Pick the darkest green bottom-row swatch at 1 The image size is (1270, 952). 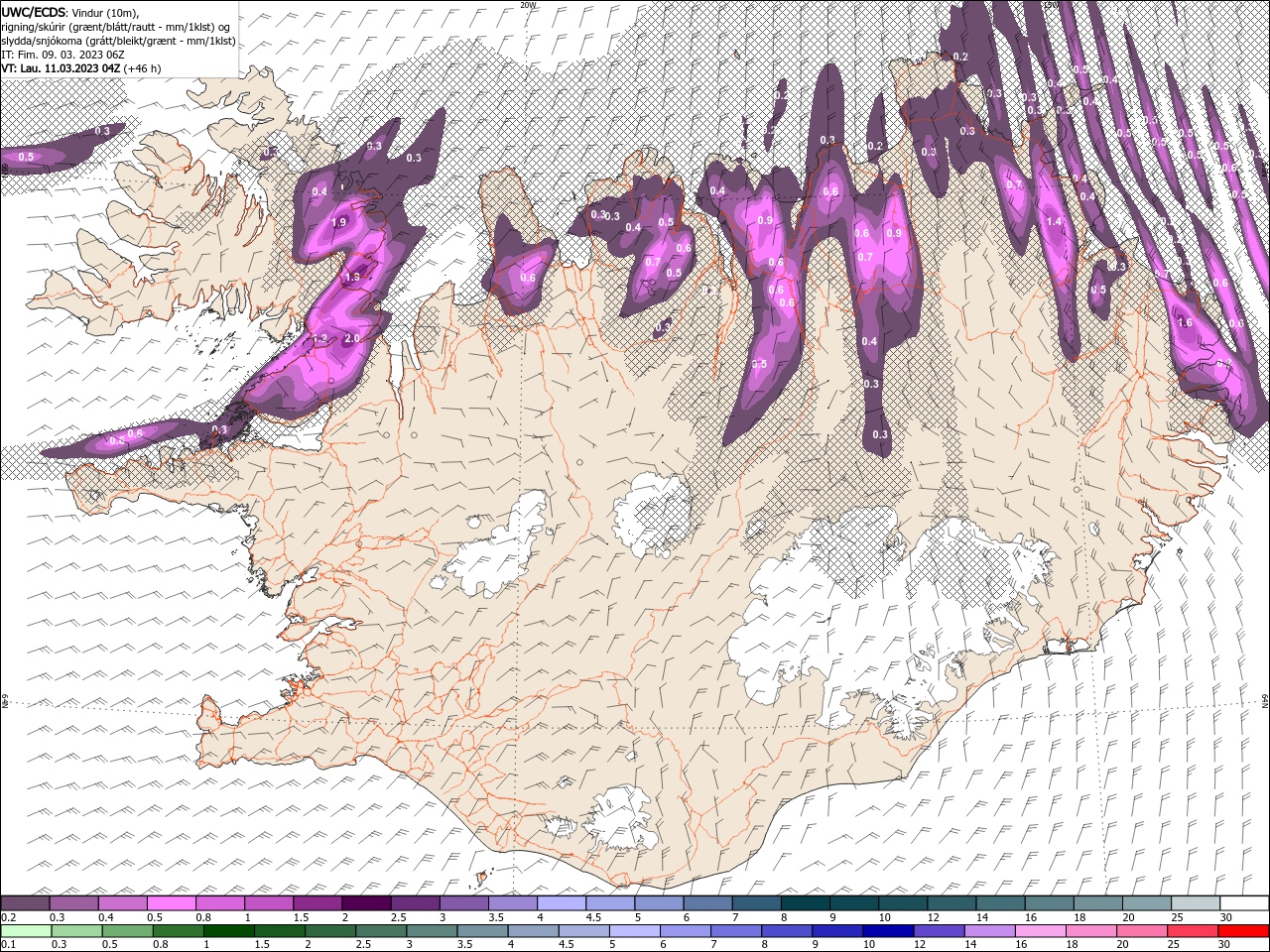pos(229,931)
